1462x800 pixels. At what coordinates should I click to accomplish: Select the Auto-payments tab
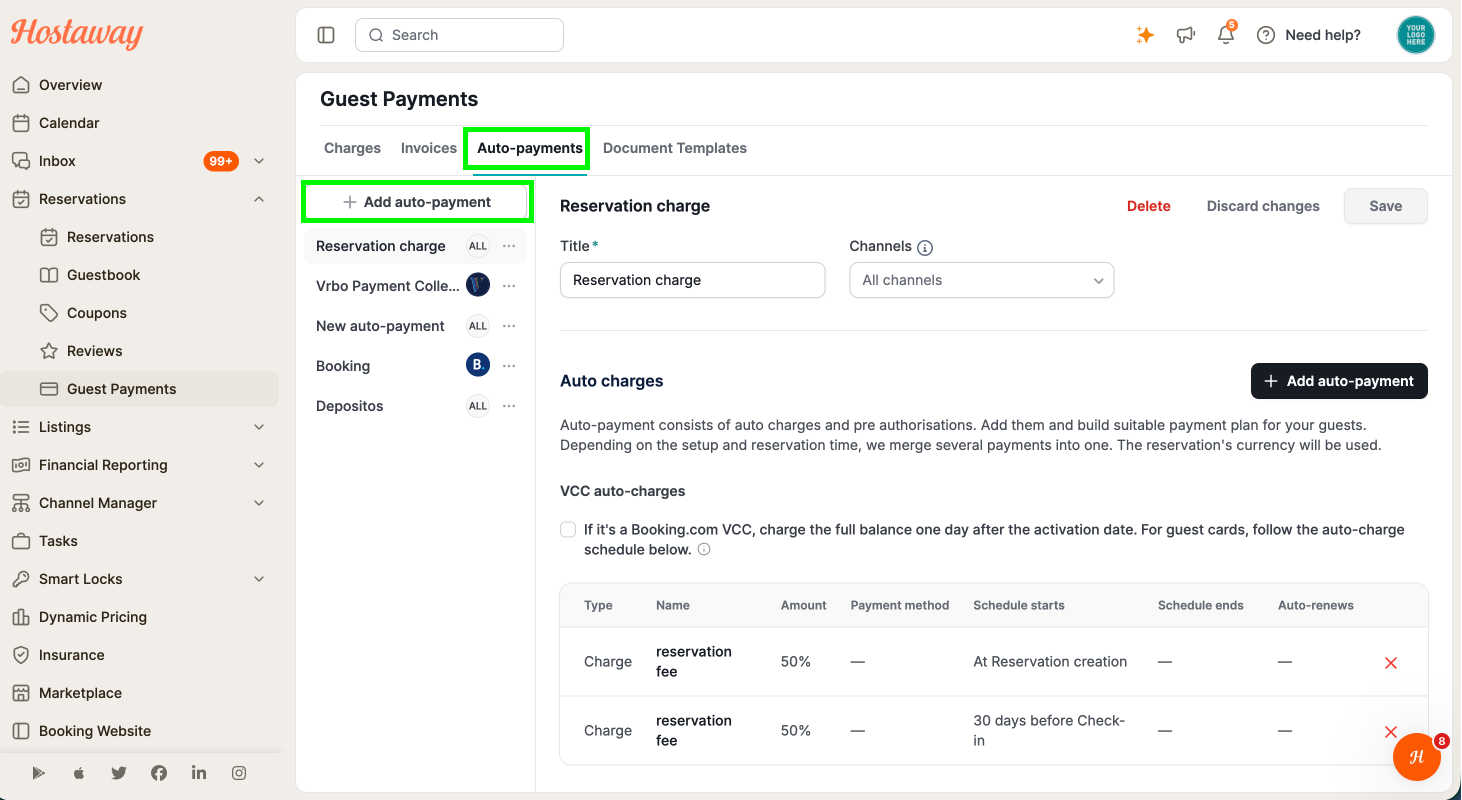(x=529, y=148)
